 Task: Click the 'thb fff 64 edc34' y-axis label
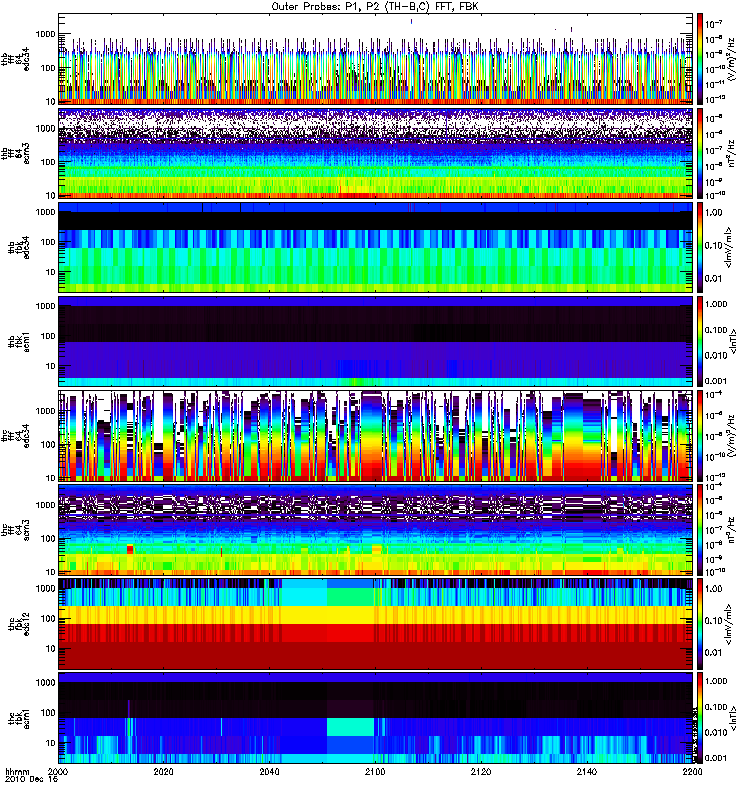(x=15, y=59)
